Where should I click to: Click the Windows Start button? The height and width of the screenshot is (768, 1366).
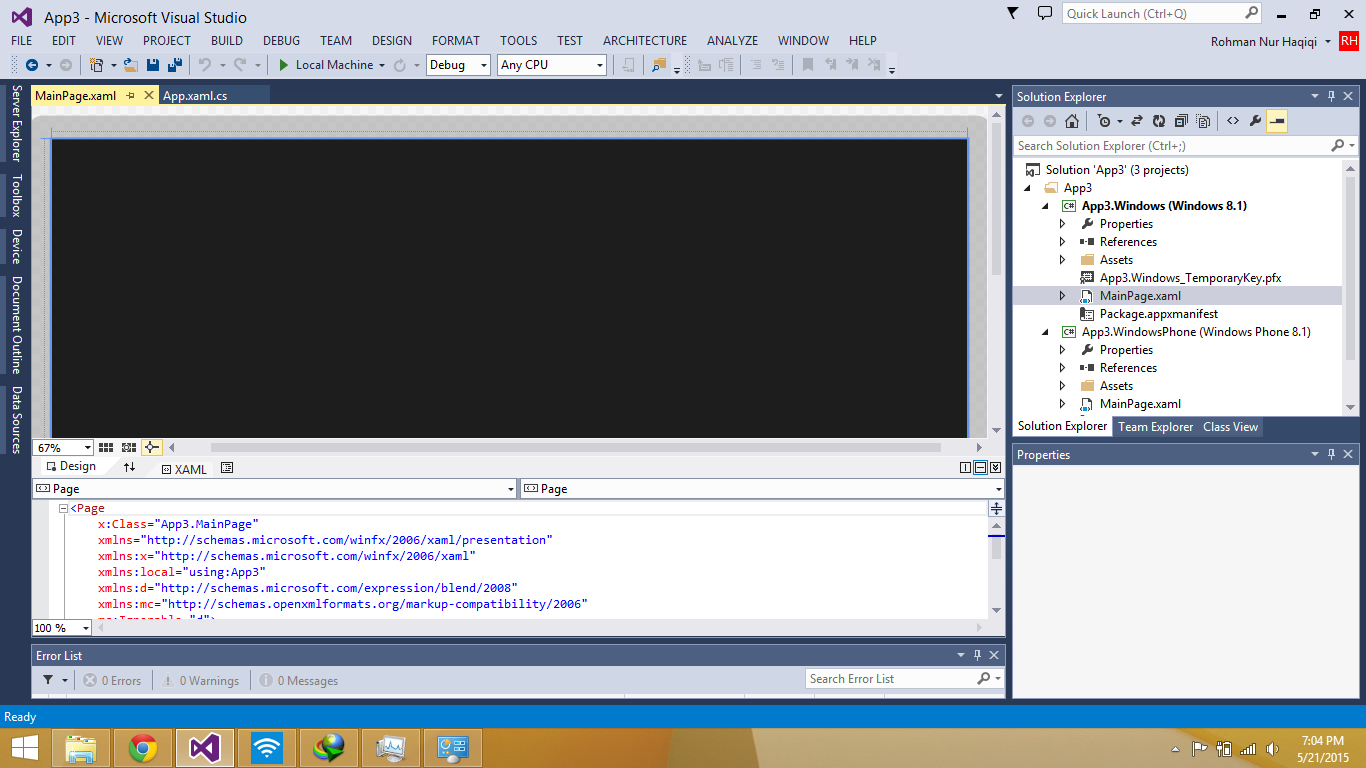pyautogui.click(x=24, y=748)
